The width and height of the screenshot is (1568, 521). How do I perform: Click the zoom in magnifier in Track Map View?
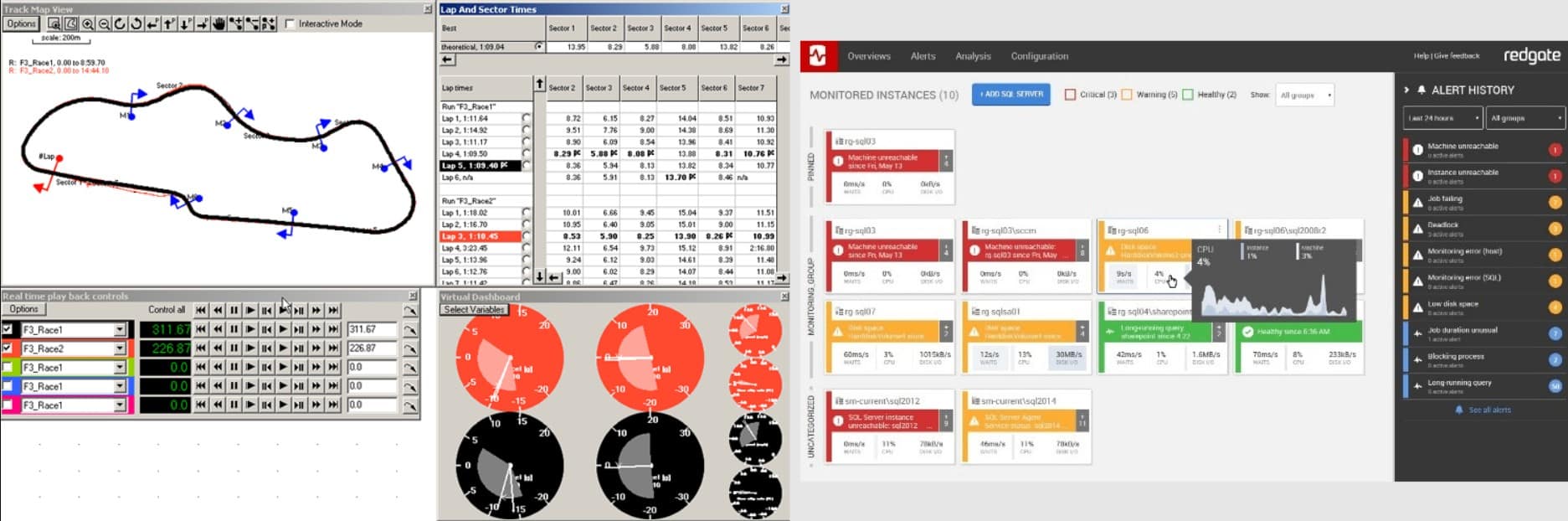tap(87, 24)
